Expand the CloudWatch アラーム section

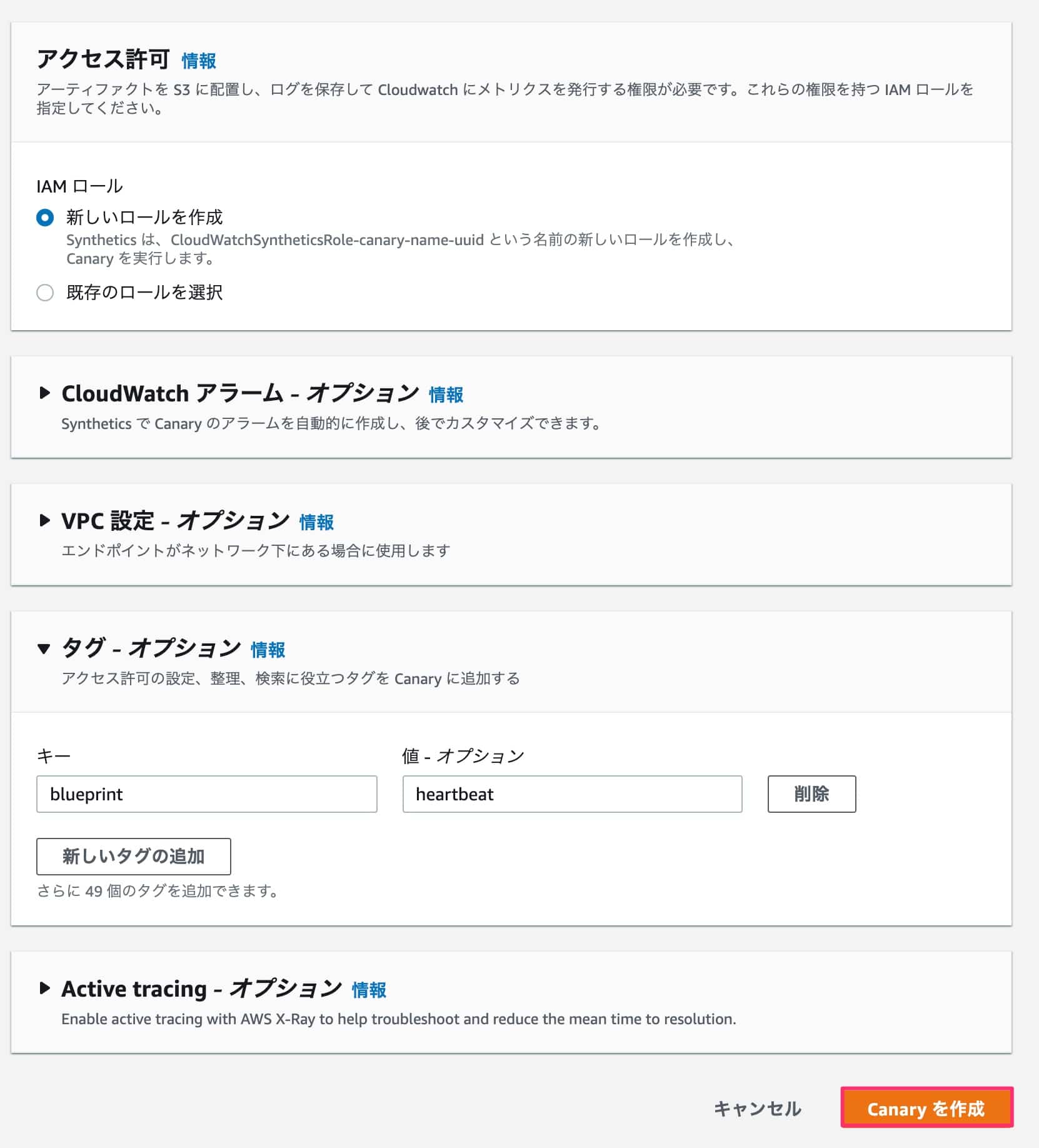tap(44, 393)
